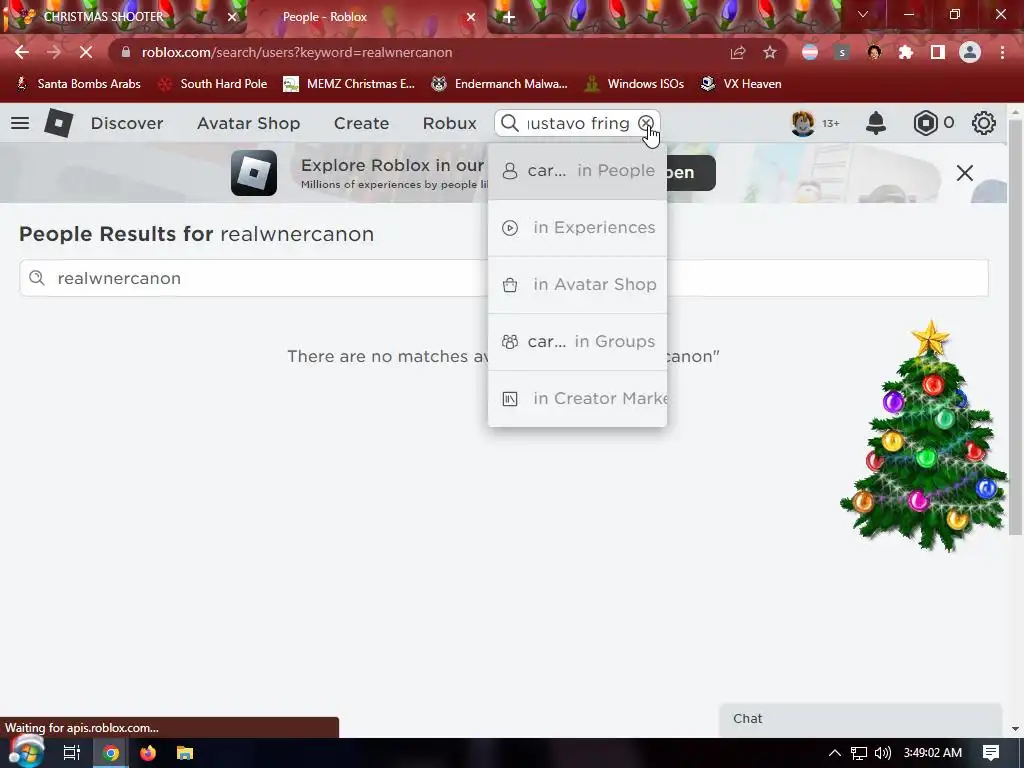Clear the gustavo fring search text

645,123
